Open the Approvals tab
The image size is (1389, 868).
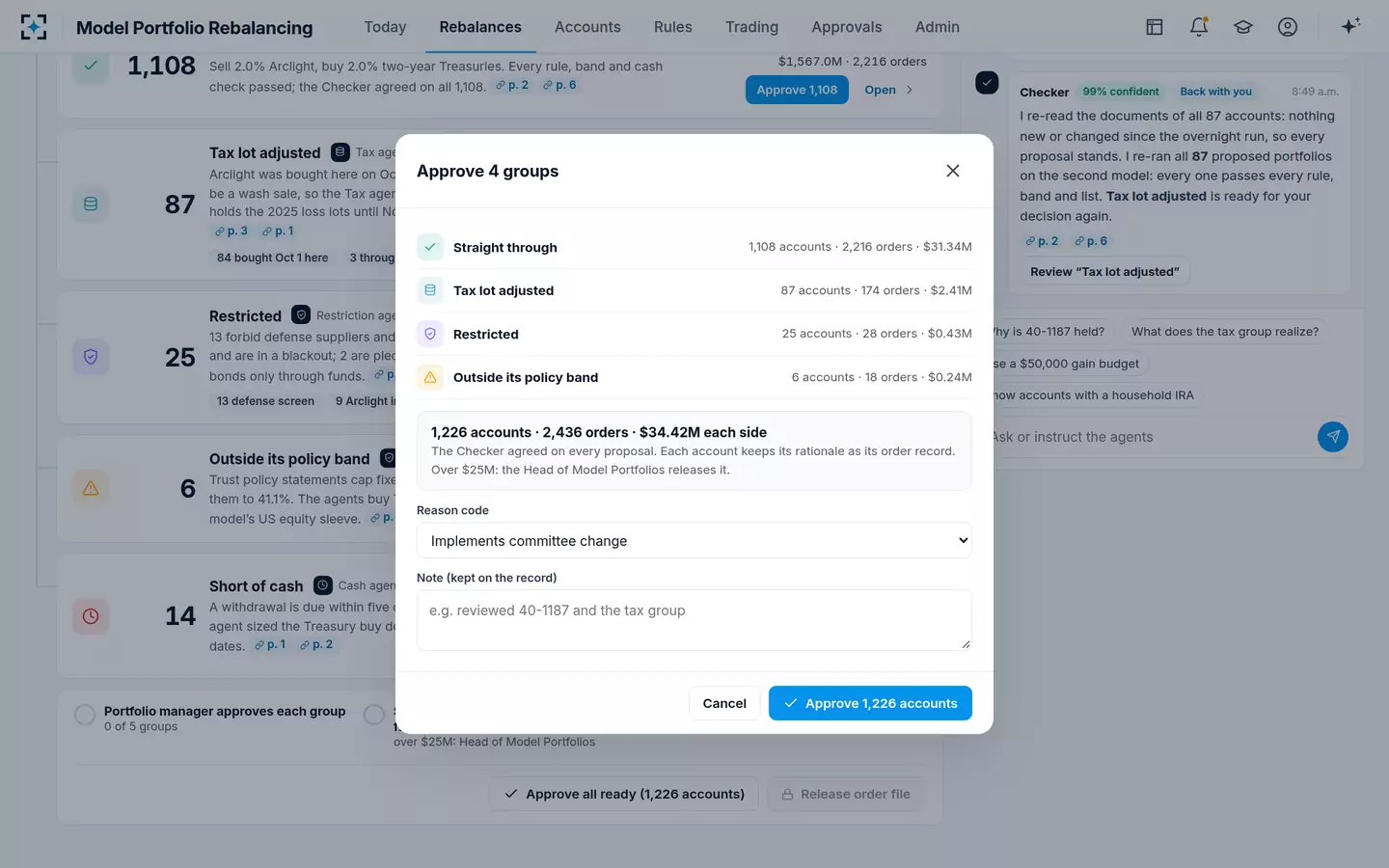tap(847, 27)
